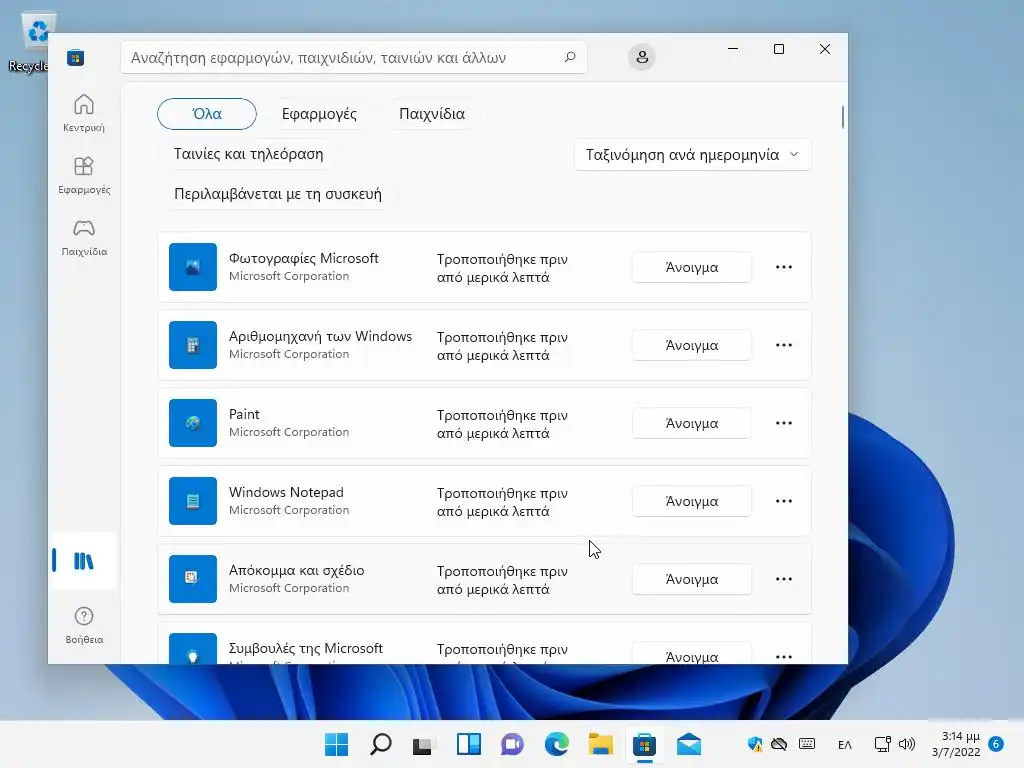Open Task View on the taskbar
The height and width of the screenshot is (768, 1024).
pyautogui.click(x=423, y=744)
